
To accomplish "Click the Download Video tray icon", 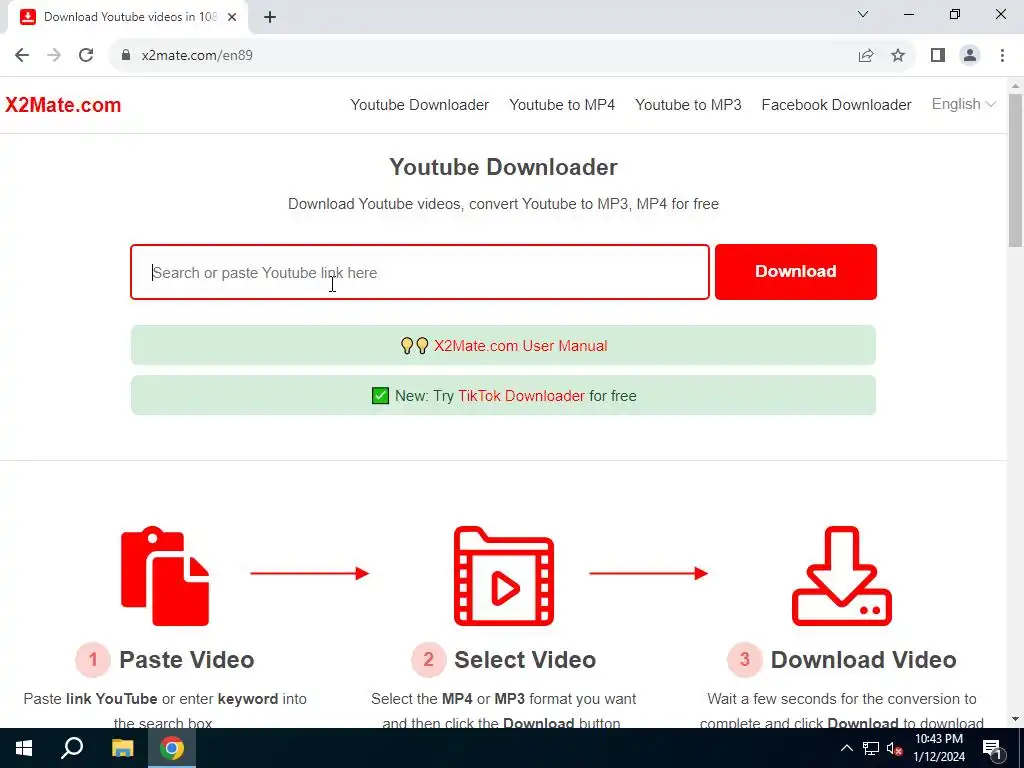I will (842, 576).
